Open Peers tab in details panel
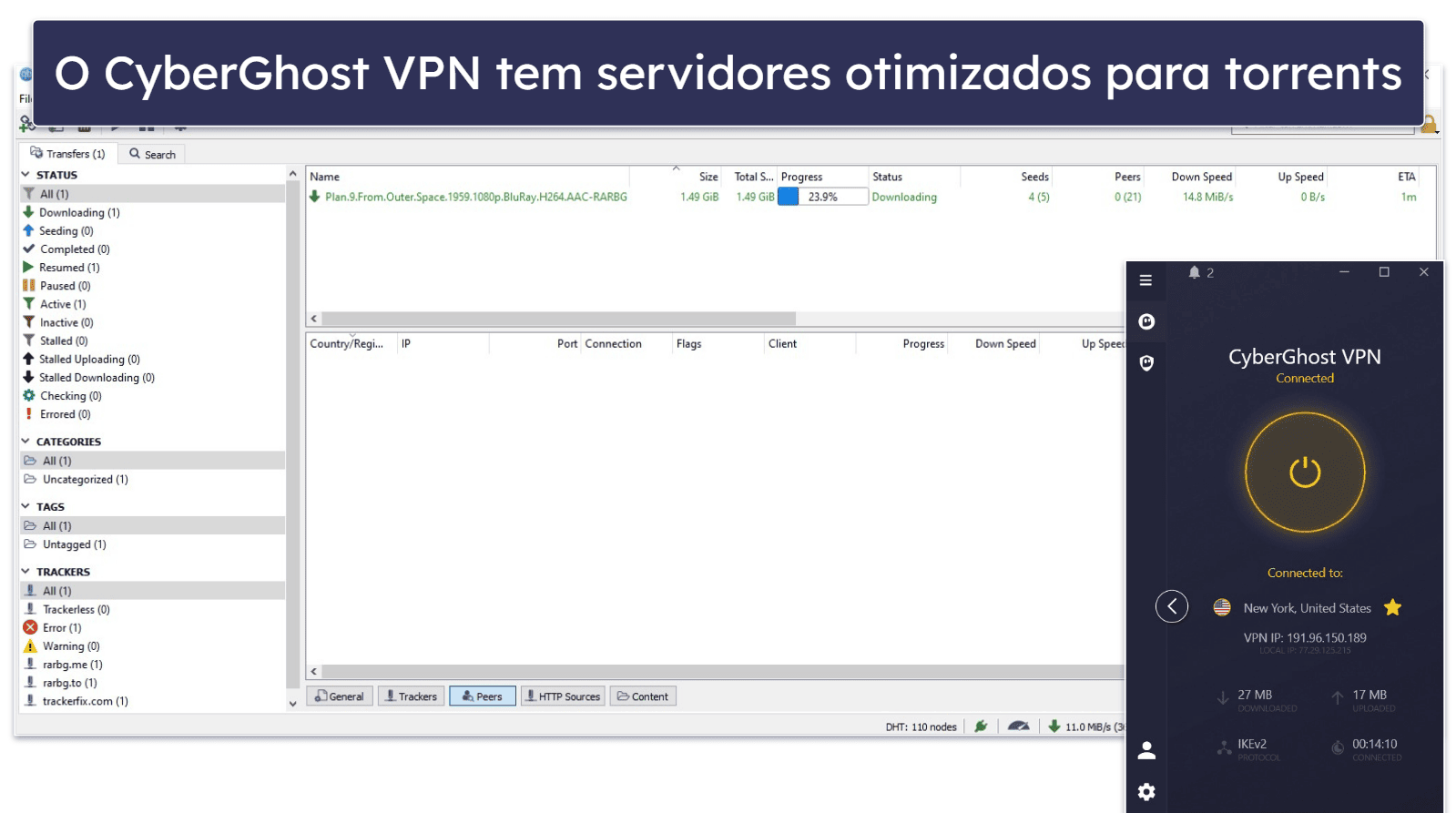The width and height of the screenshot is (1456, 813). (482, 696)
